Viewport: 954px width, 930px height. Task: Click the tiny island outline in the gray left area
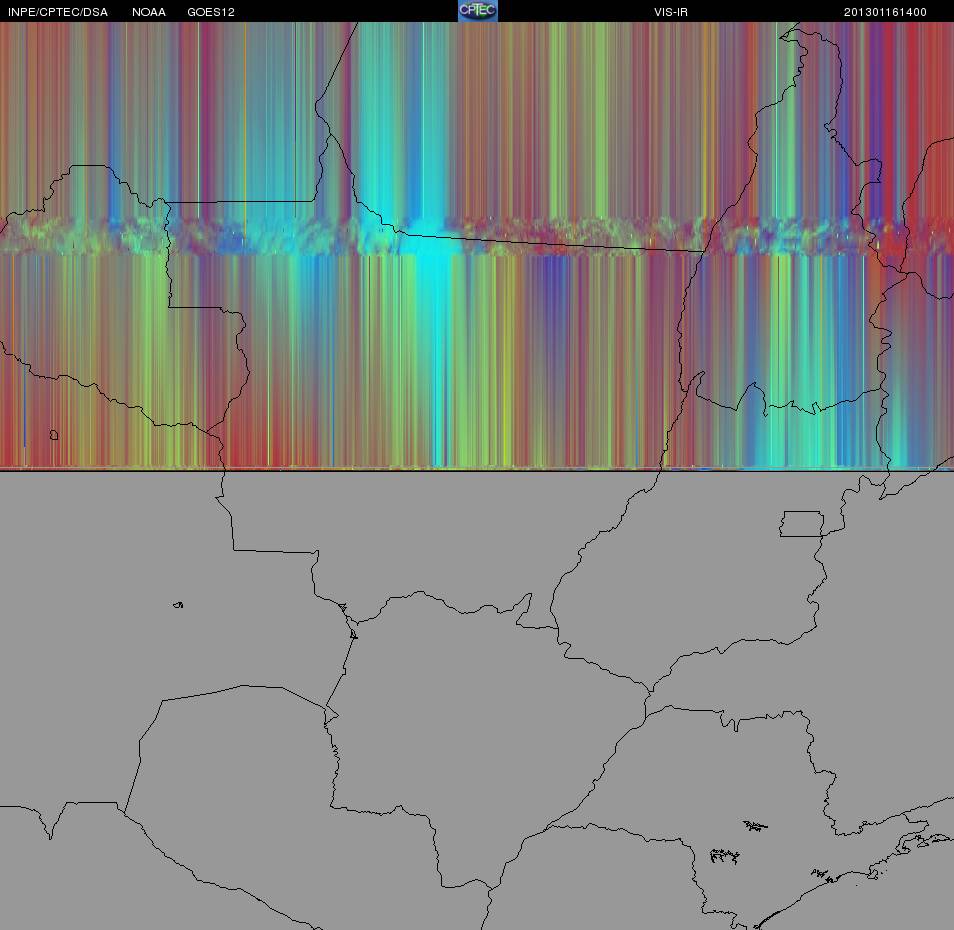[178, 605]
